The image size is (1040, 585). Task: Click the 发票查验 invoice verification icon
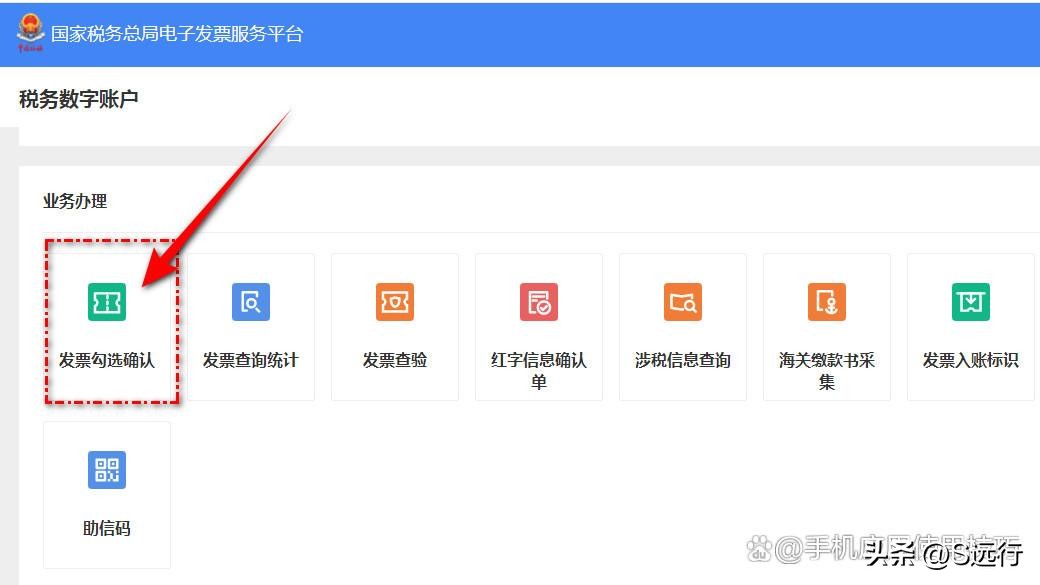[x=394, y=302]
